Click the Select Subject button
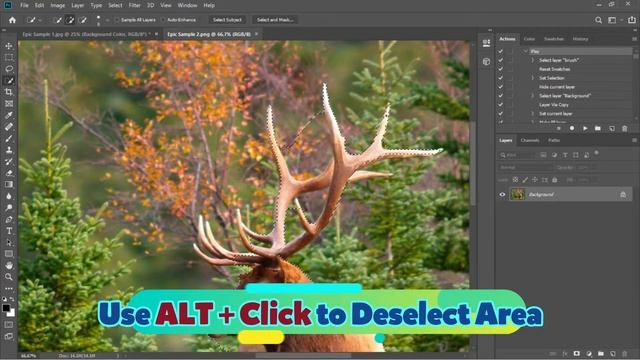The width and height of the screenshot is (640, 360). pyautogui.click(x=227, y=20)
